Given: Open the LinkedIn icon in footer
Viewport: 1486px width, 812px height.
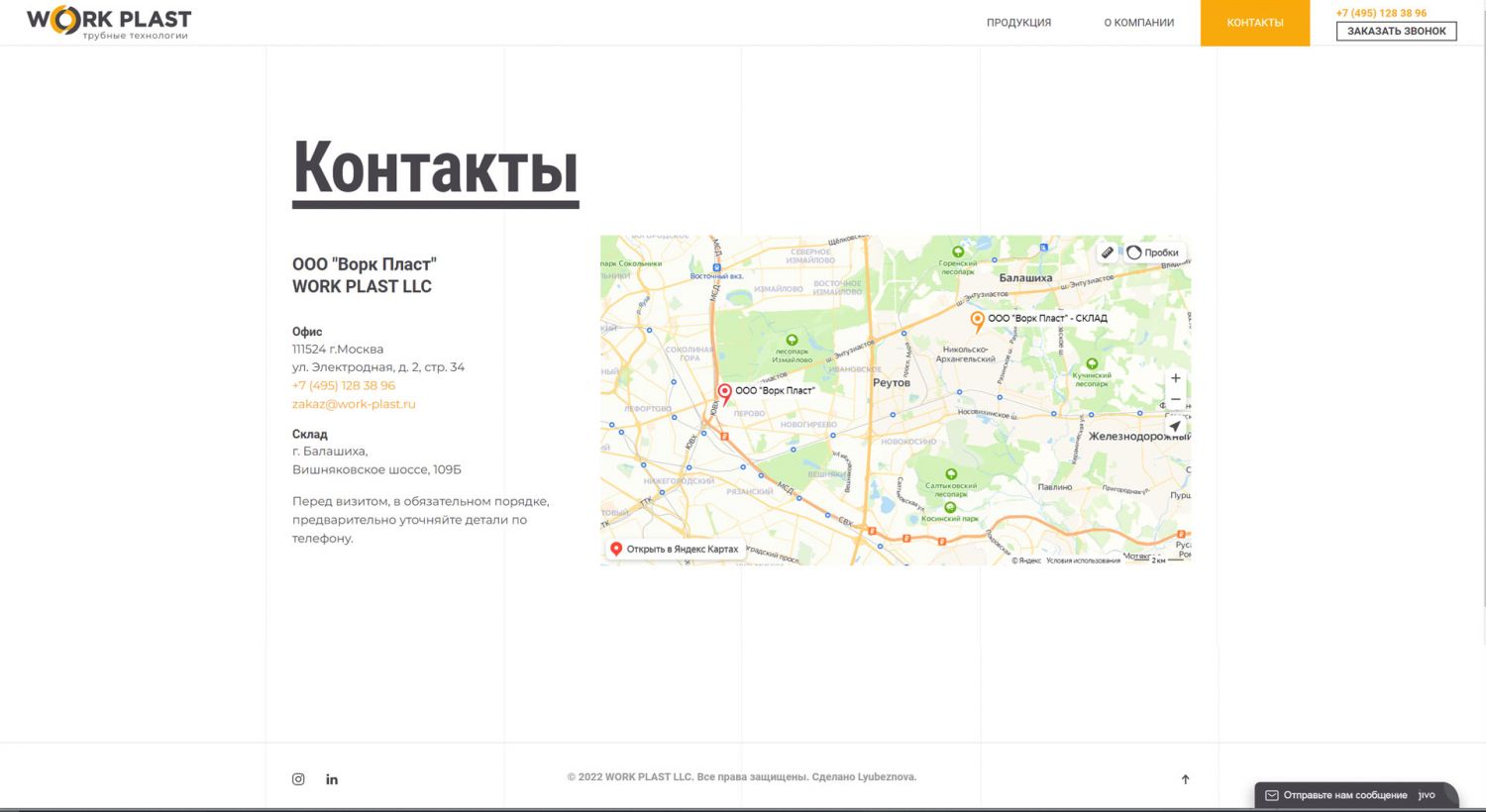Looking at the screenshot, I should 332,779.
